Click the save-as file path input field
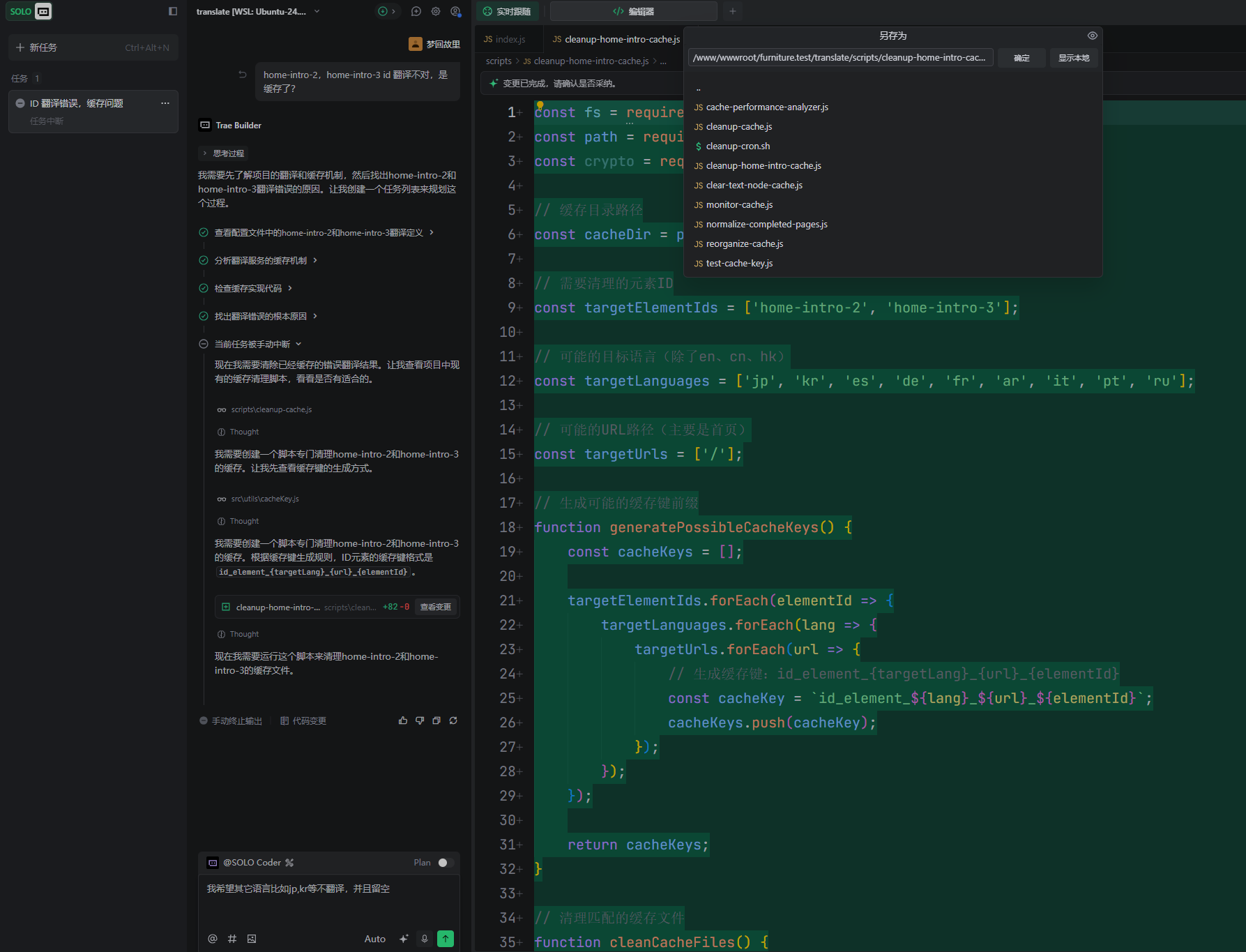This screenshot has height=952, width=1246. [839, 58]
